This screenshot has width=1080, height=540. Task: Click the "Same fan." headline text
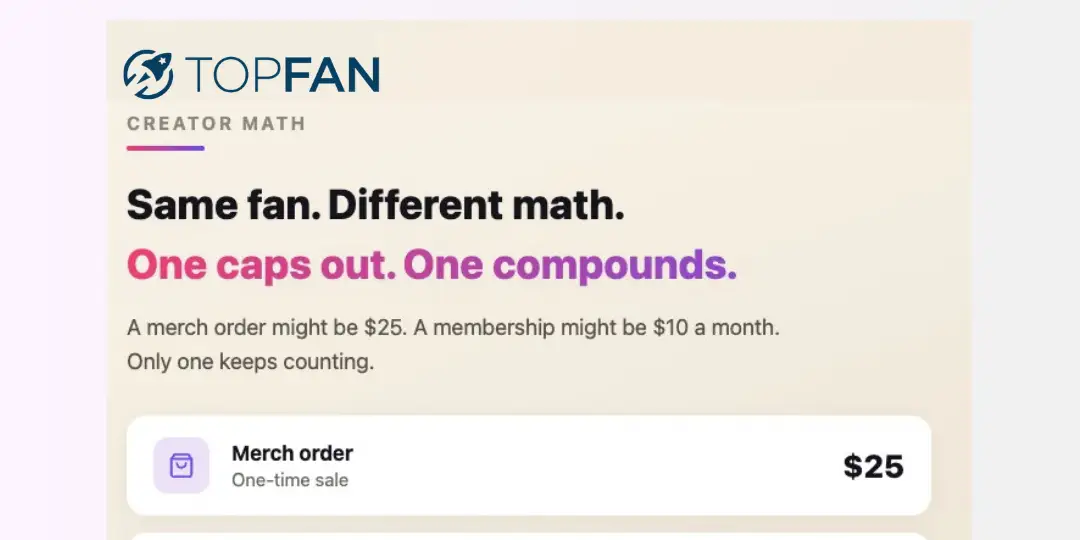point(223,205)
